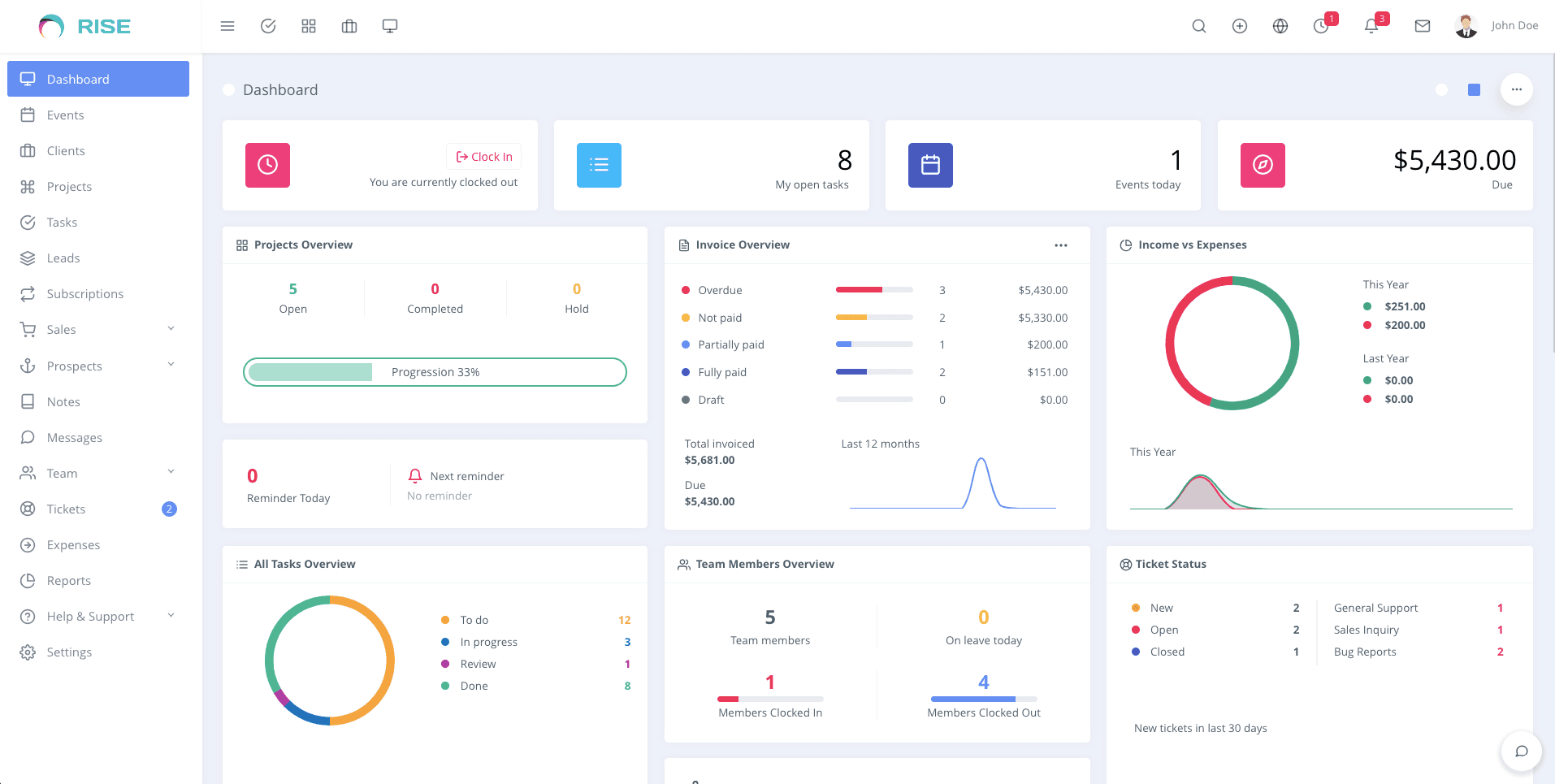
Task: Click the Clock In button
Action: click(483, 156)
